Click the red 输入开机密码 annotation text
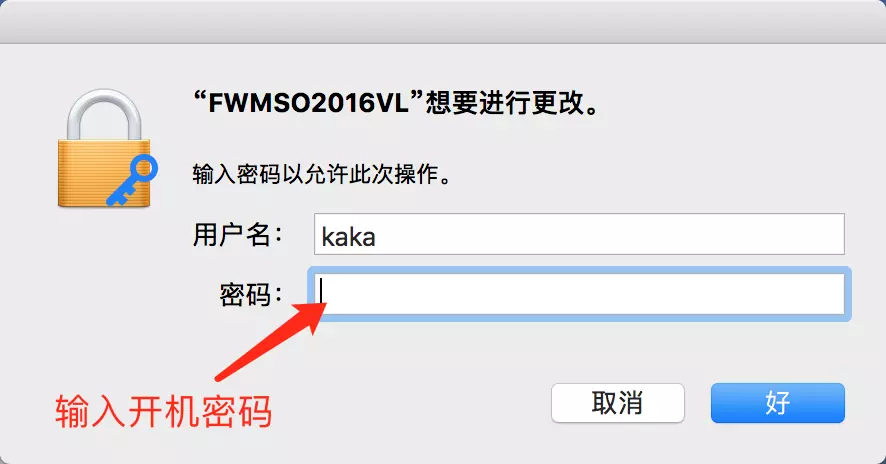This screenshot has width=886, height=464. click(164, 411)
